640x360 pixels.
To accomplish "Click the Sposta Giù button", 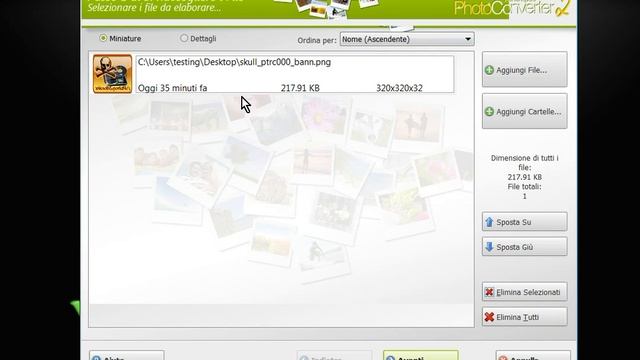I will [524, 247].
